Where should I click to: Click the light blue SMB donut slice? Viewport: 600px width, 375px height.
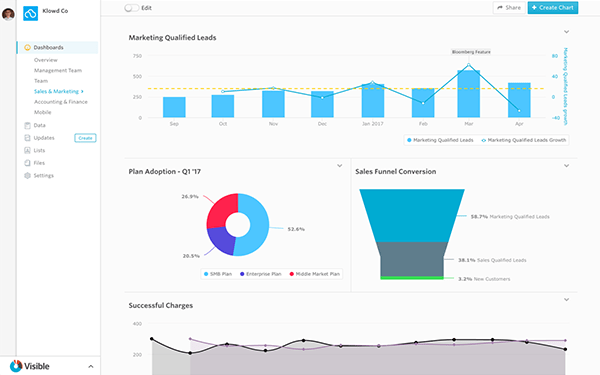(258, 225)
